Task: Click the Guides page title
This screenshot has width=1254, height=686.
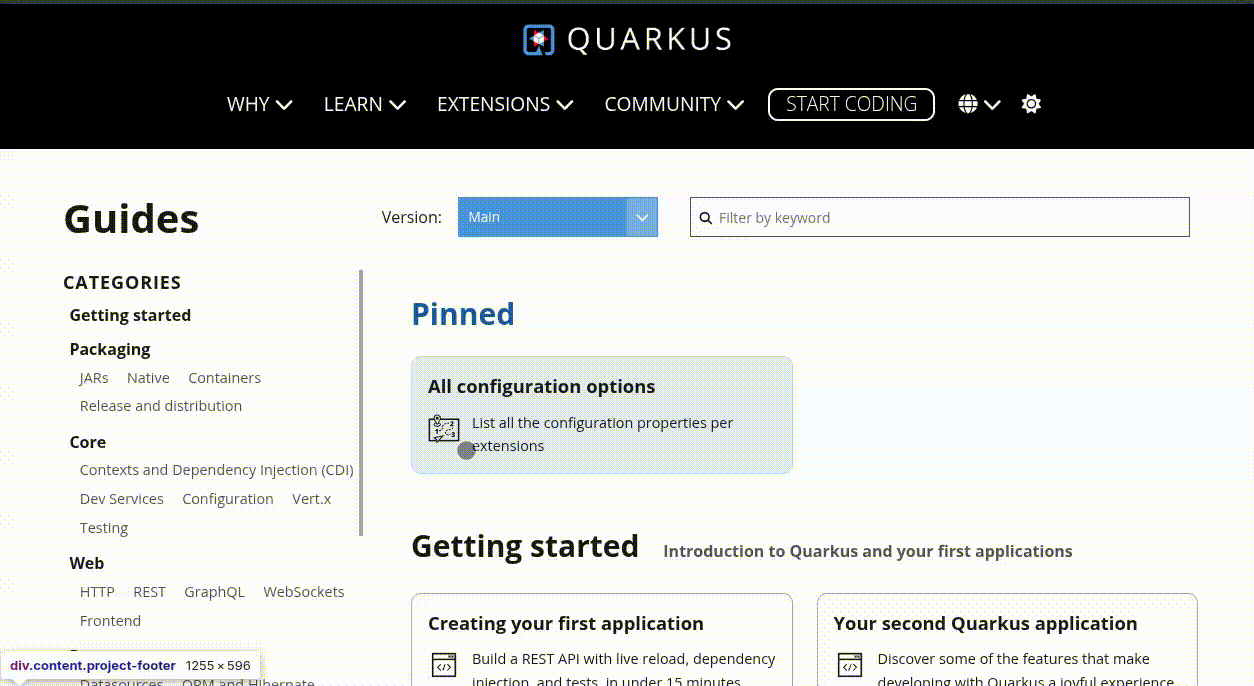Action: (131, 219)
